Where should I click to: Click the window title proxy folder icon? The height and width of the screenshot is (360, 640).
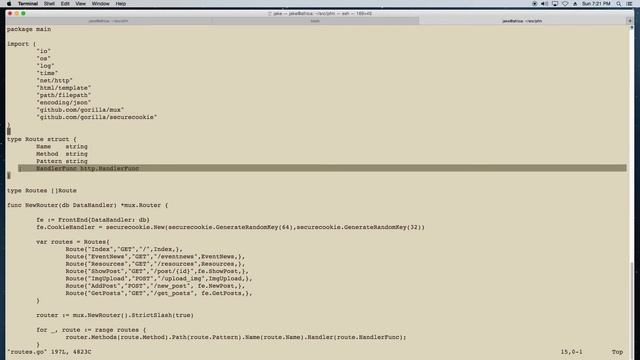point(269,13)
